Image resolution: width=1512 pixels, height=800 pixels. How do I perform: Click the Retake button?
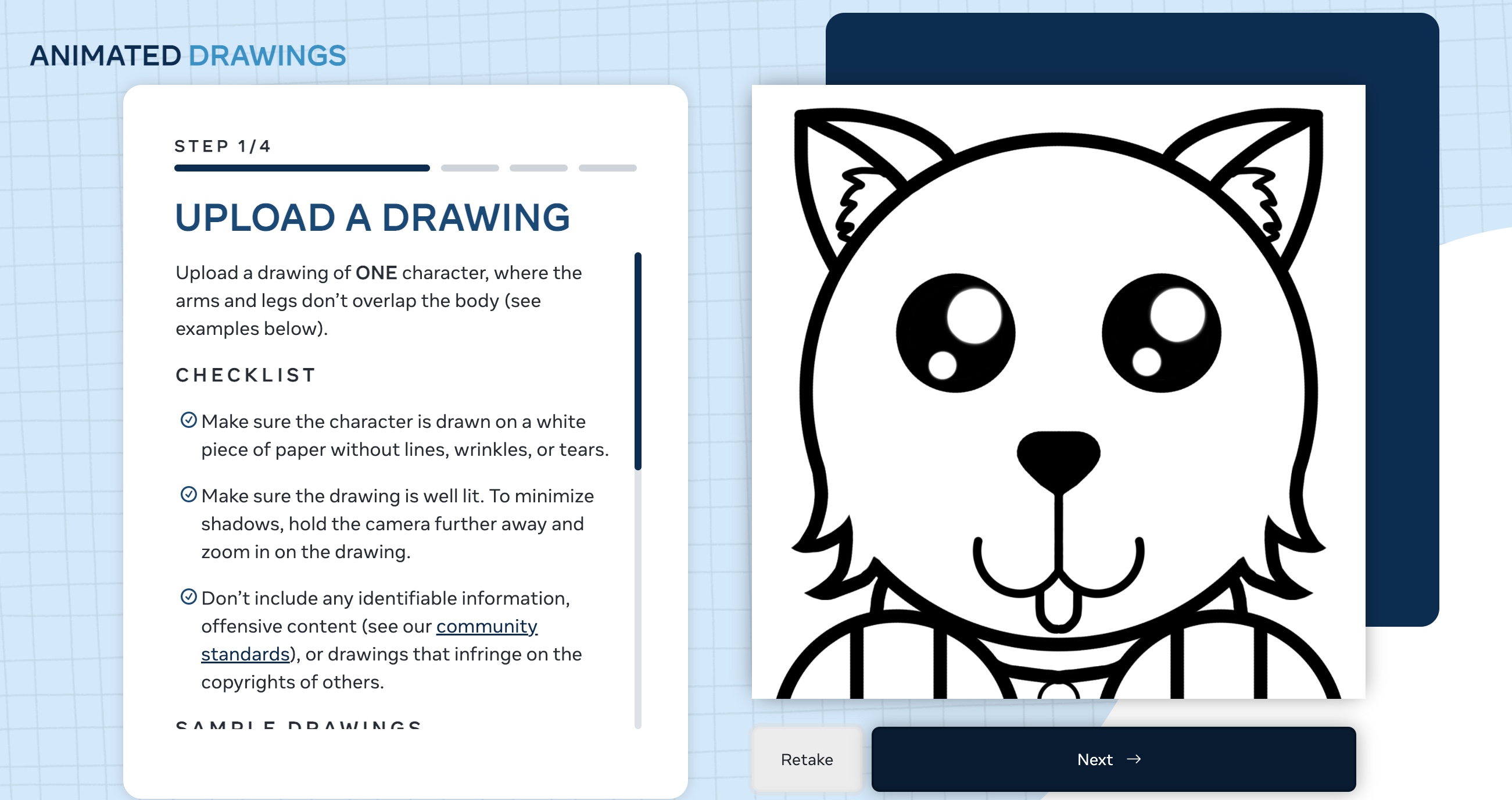coord(807,759)
